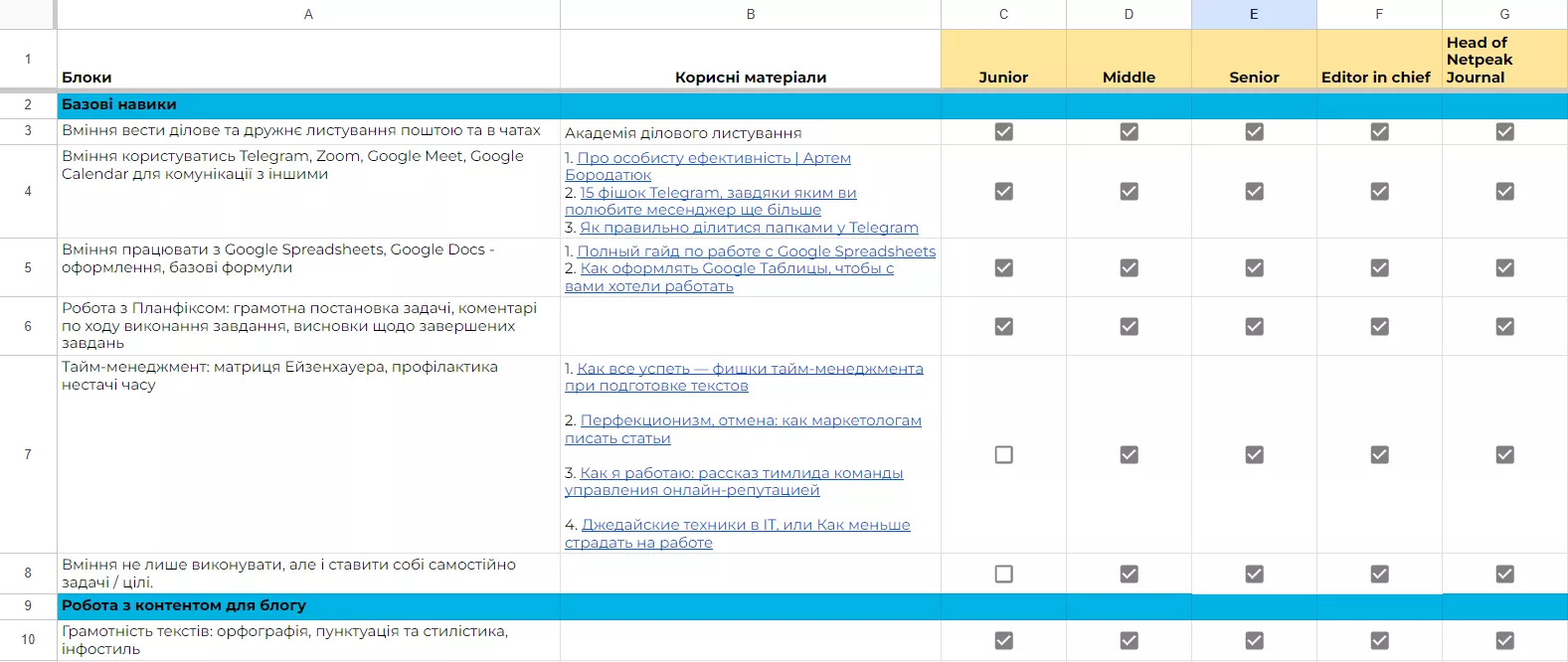Uncheck Junior checkbox for ділове листування row
Image resolution: width=1568 pixels, height=662 pixels.
coord(1003,131)
